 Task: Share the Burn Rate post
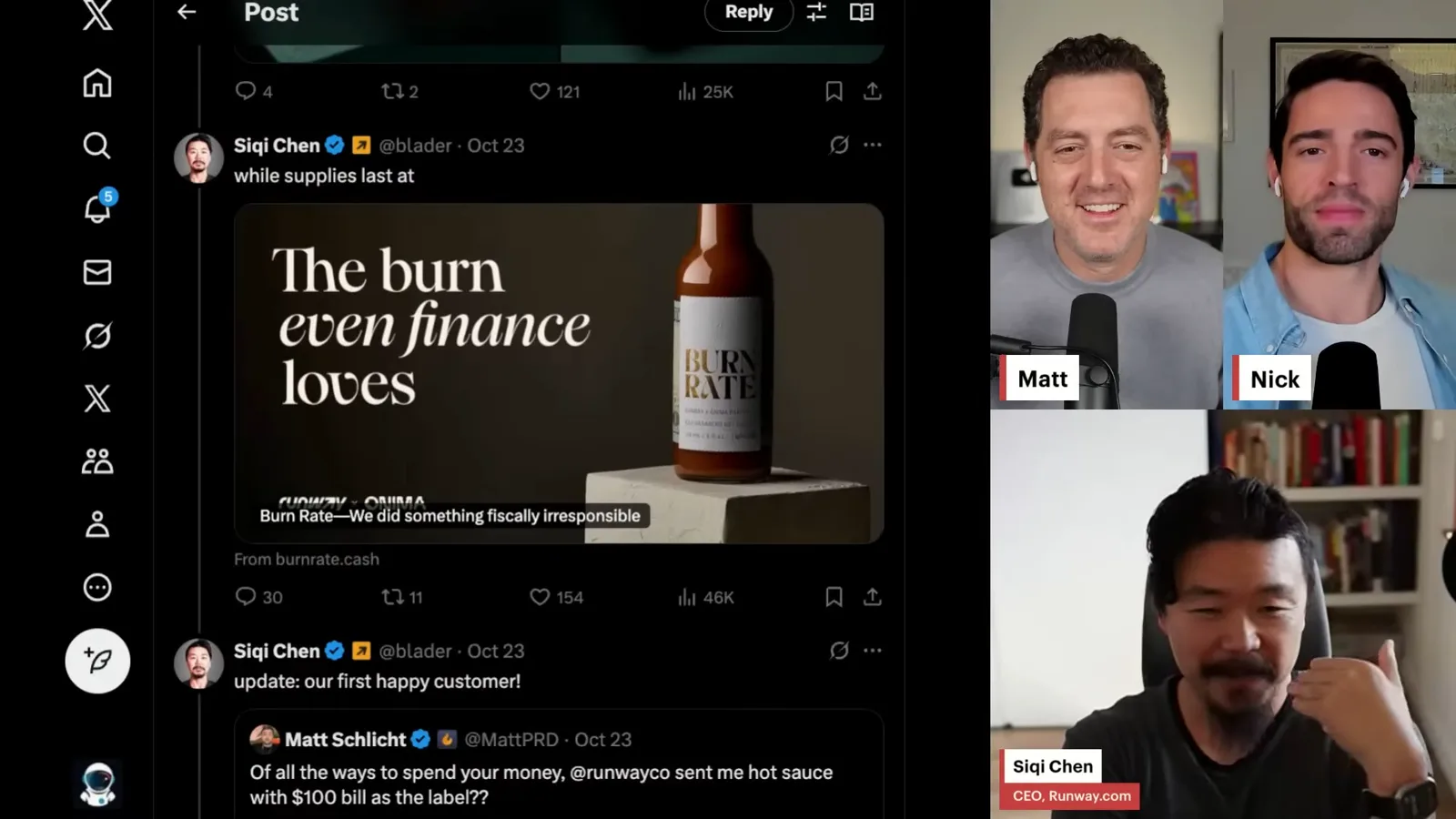873,597
